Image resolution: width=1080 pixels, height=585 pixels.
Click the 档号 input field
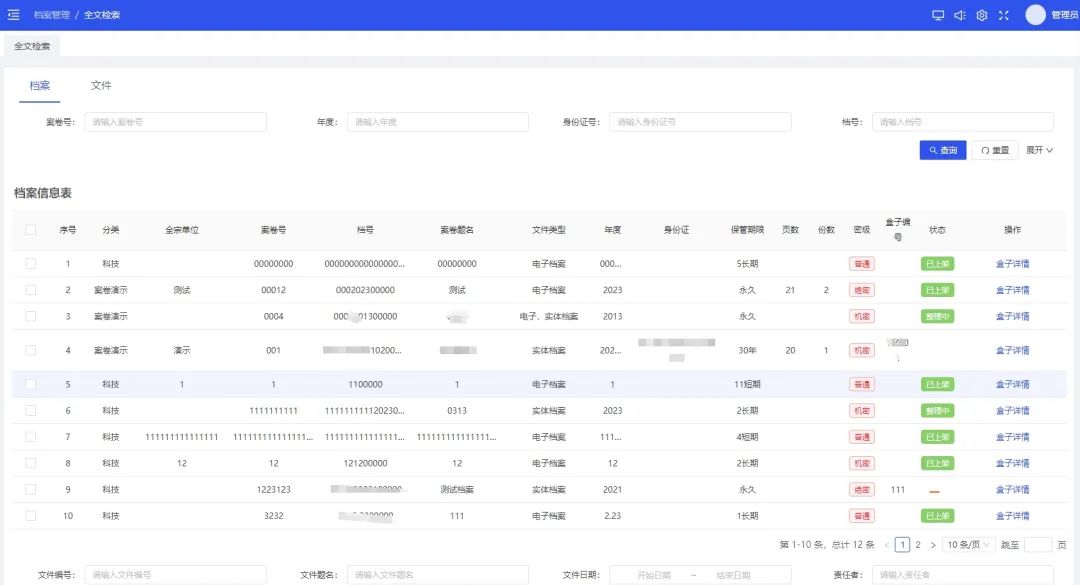tap(963, 122)
